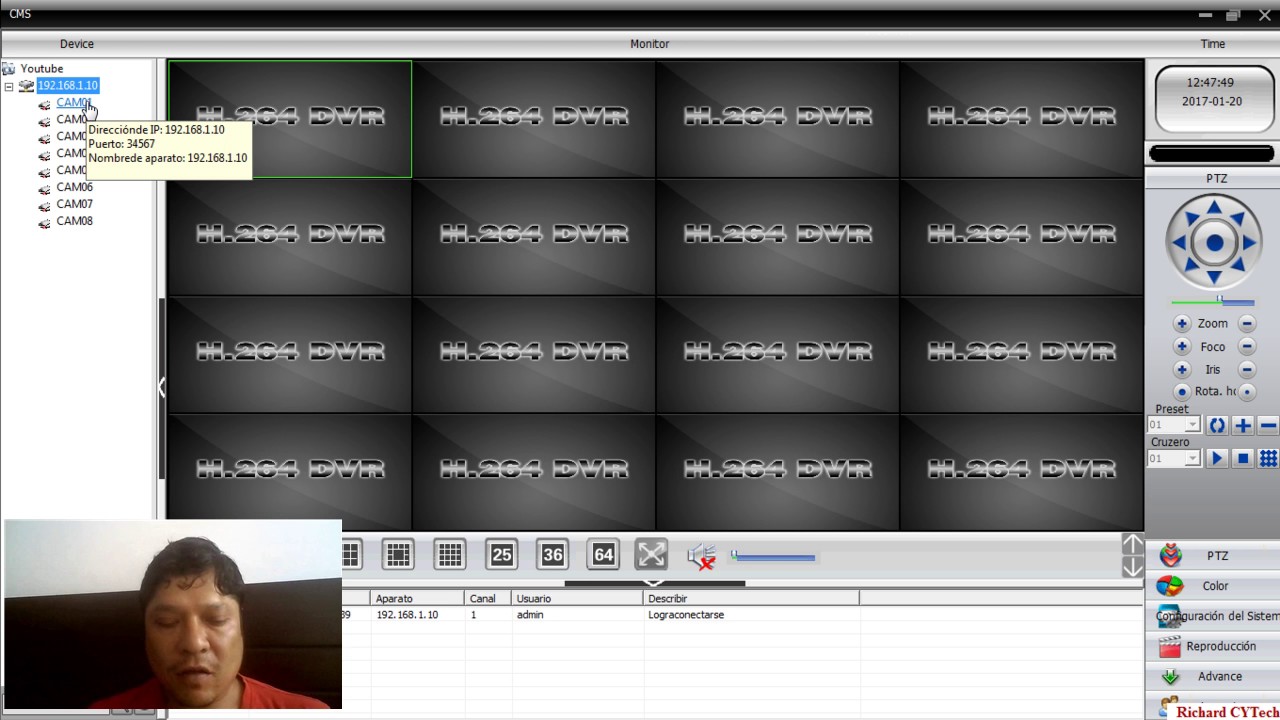The image size is (1280, 720).
Task: Click the 12:47:49 clock display
Action: pyautogui.click(x=1210, y=83)
